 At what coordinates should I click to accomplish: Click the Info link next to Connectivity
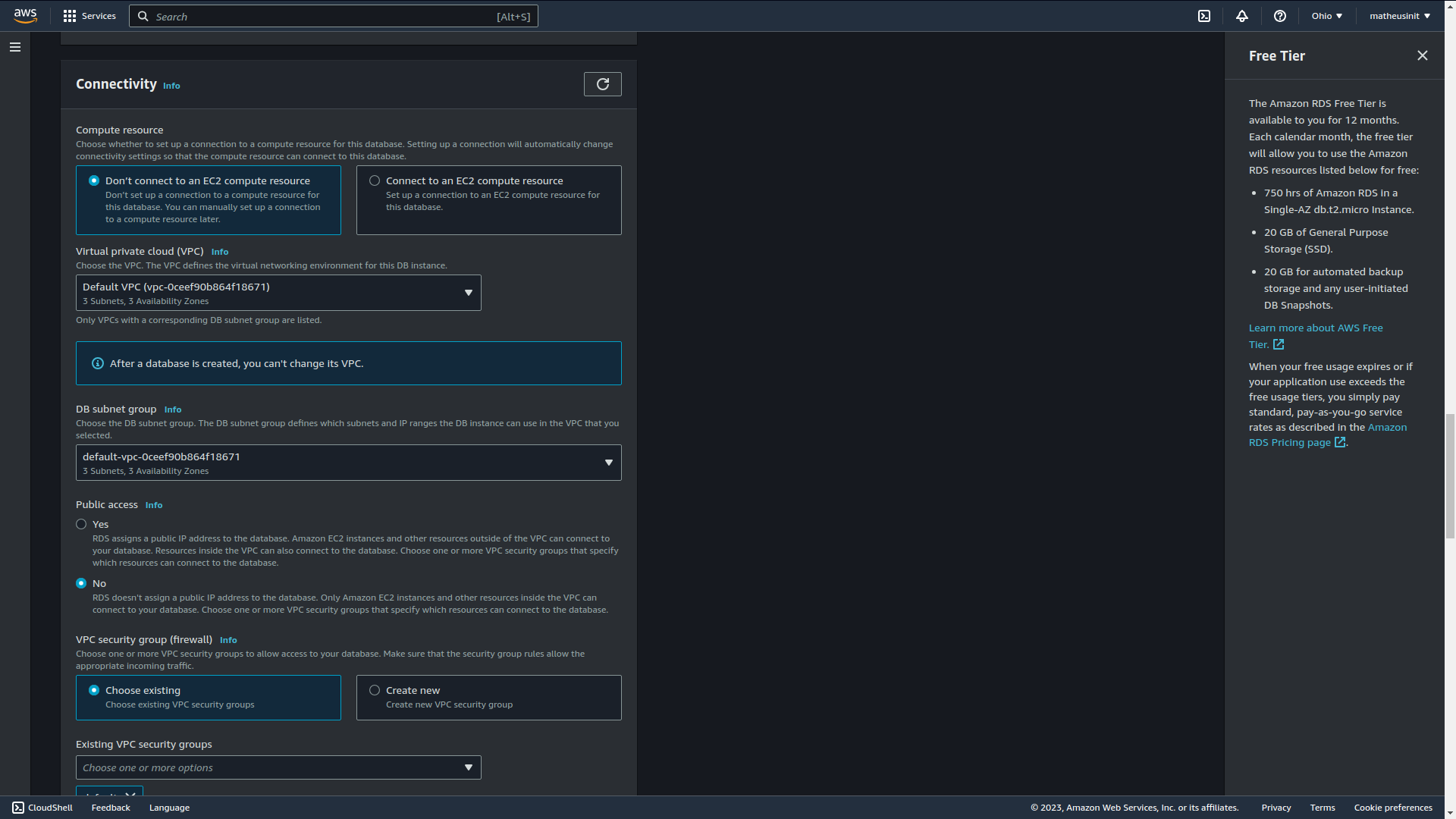coord(171,85)
